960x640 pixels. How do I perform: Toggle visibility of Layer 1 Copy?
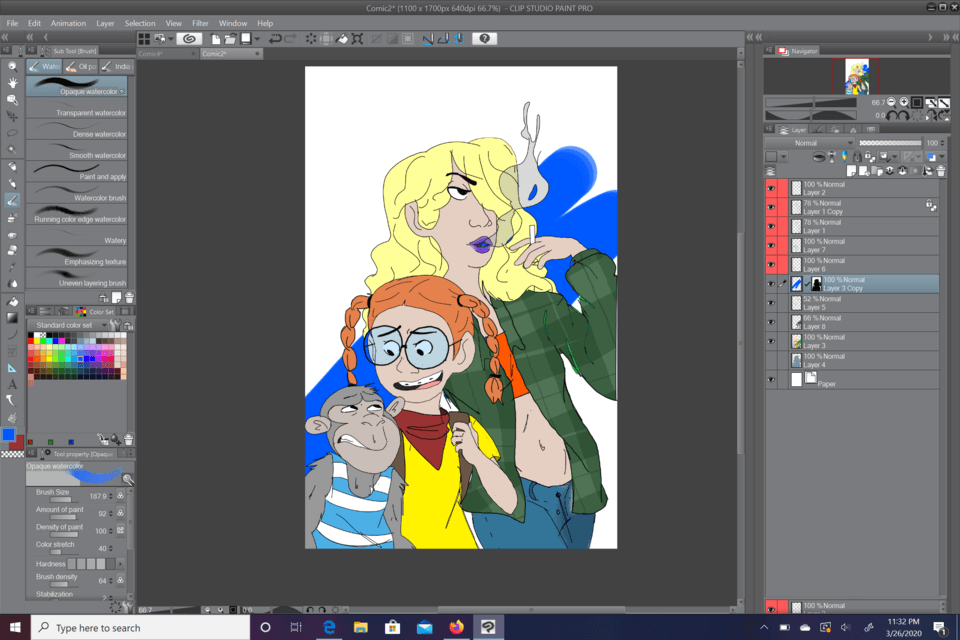771,208
